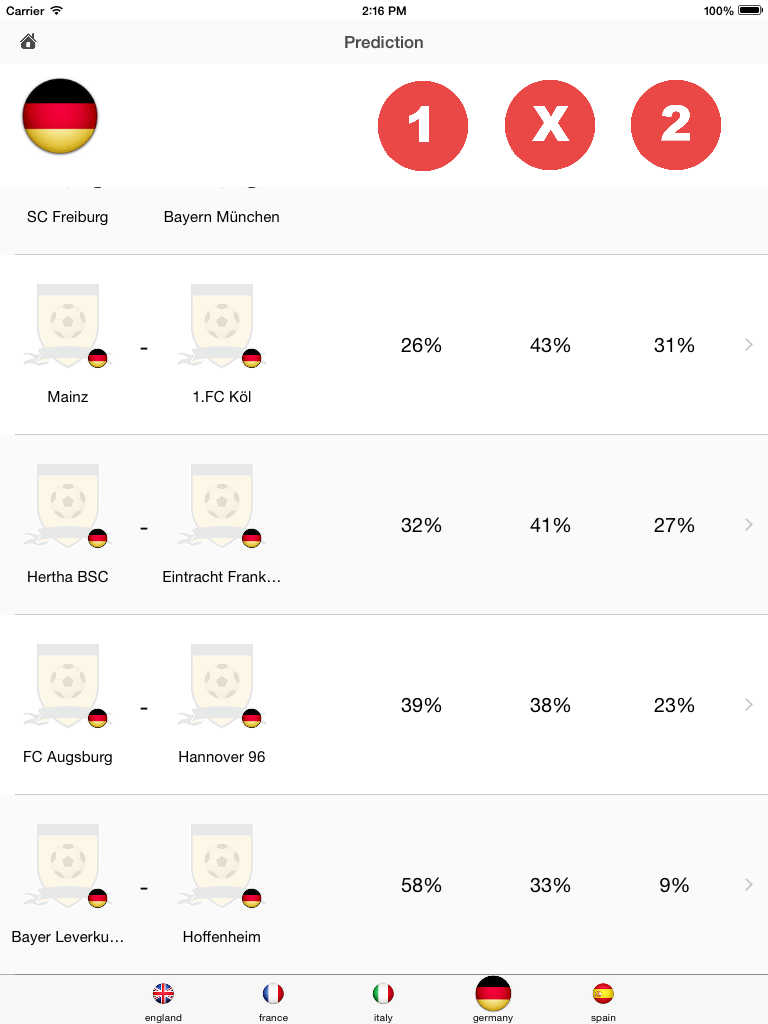
Task: Tap the 58% home win prediction
Action: [x=421, y=885]
